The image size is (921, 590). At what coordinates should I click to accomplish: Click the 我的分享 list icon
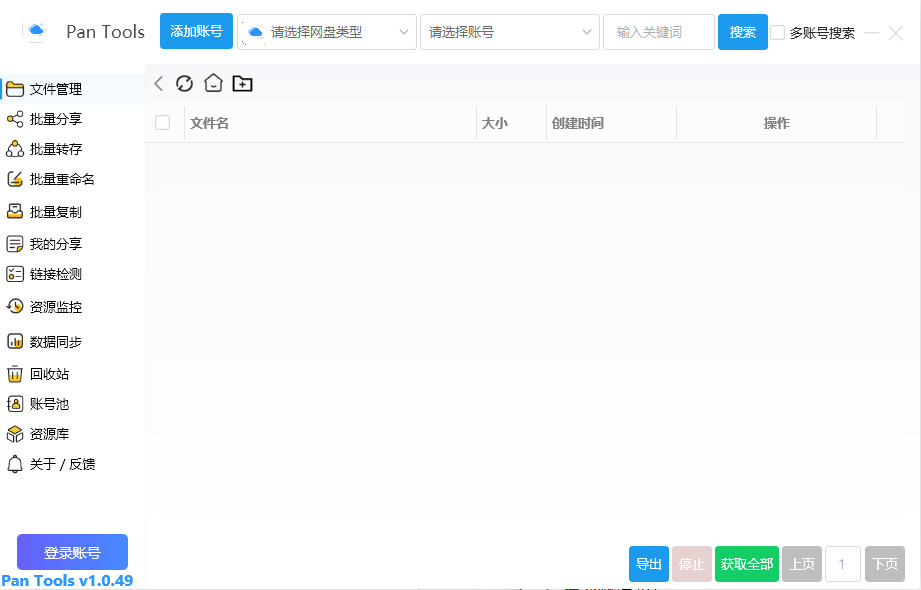click(x=15, y=243)
